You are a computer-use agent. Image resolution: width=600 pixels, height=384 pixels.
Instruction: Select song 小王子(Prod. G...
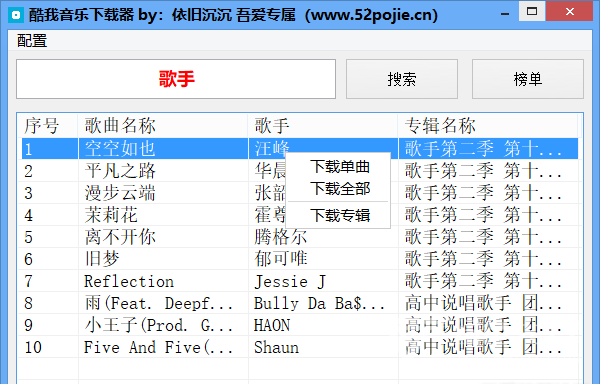159,325
